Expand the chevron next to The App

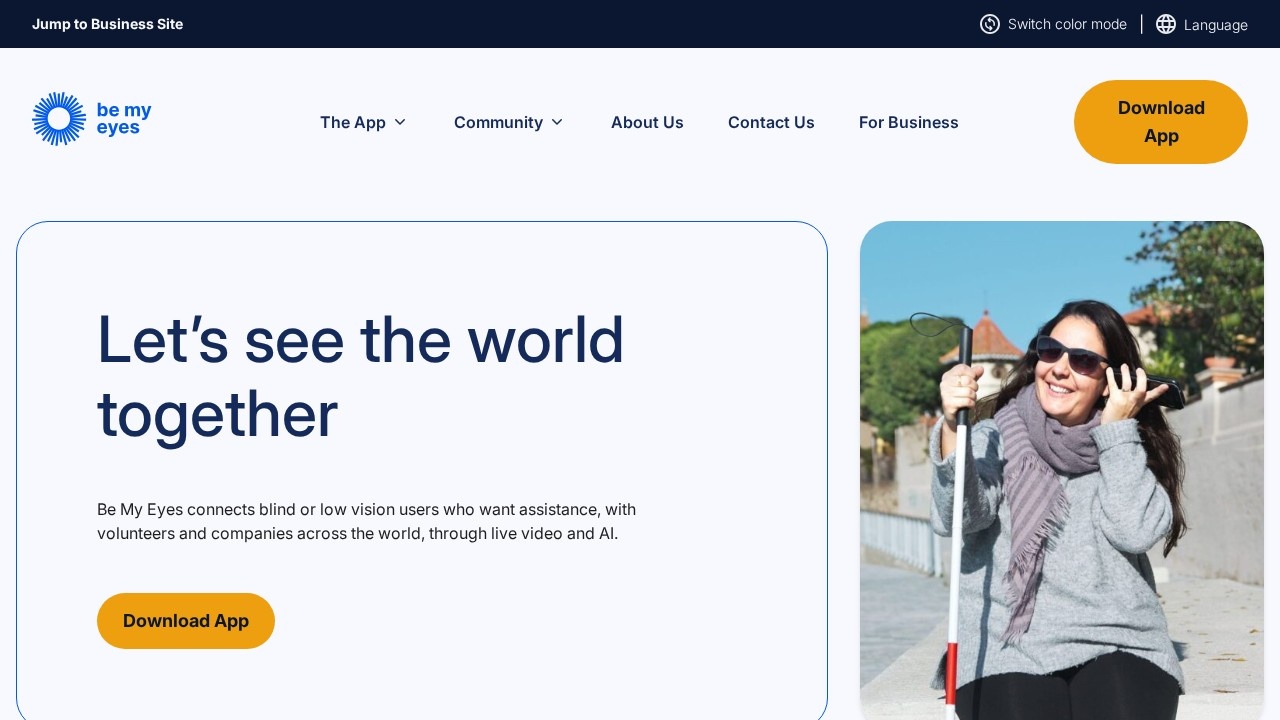point(400,122)
